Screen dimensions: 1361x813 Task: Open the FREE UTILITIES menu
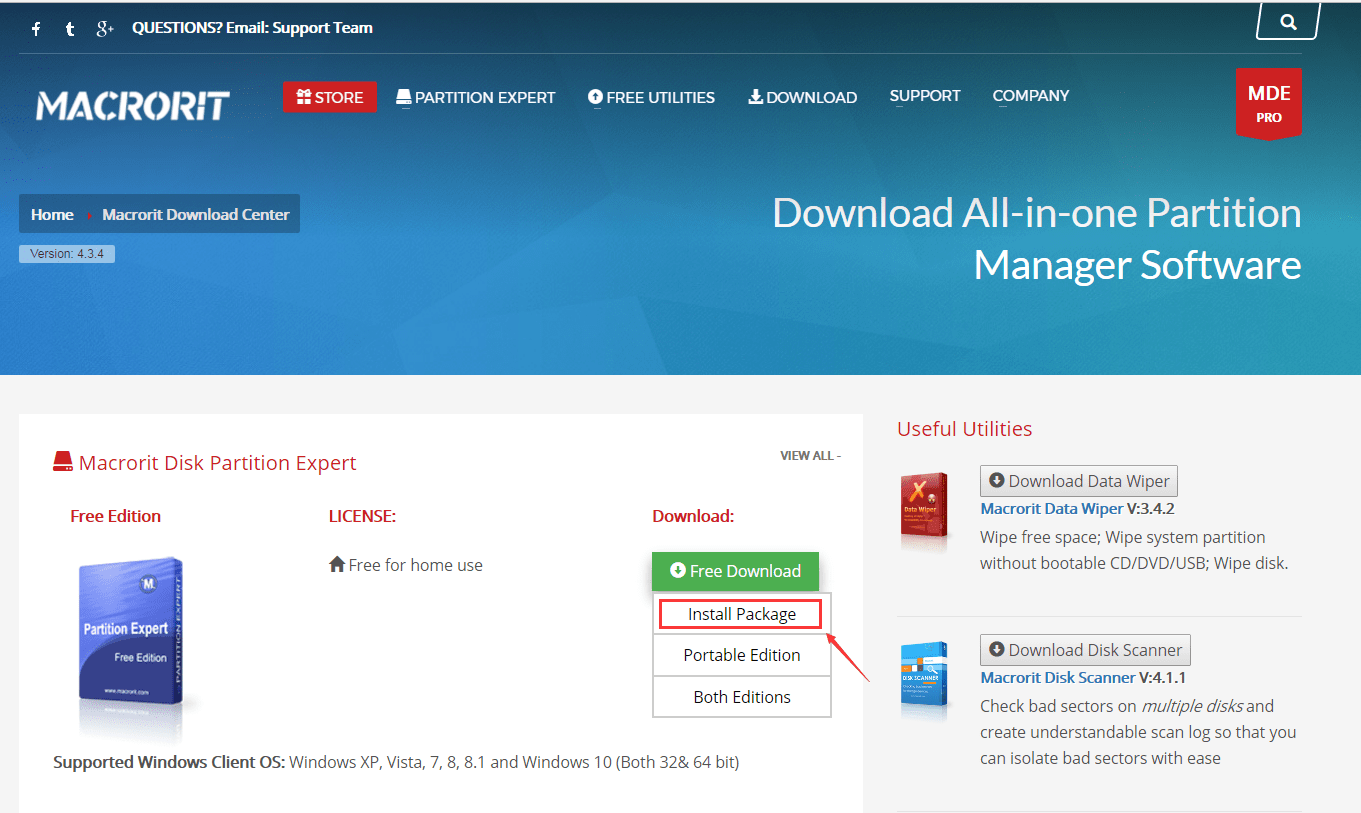coord(651,97)
